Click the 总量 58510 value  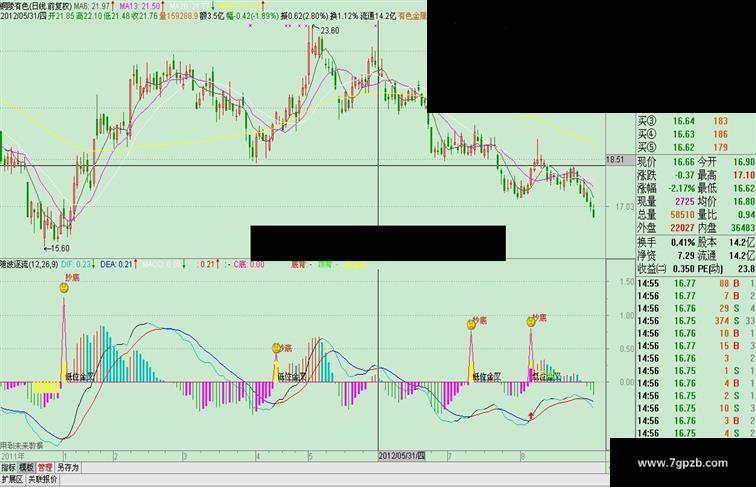(682, 214)
